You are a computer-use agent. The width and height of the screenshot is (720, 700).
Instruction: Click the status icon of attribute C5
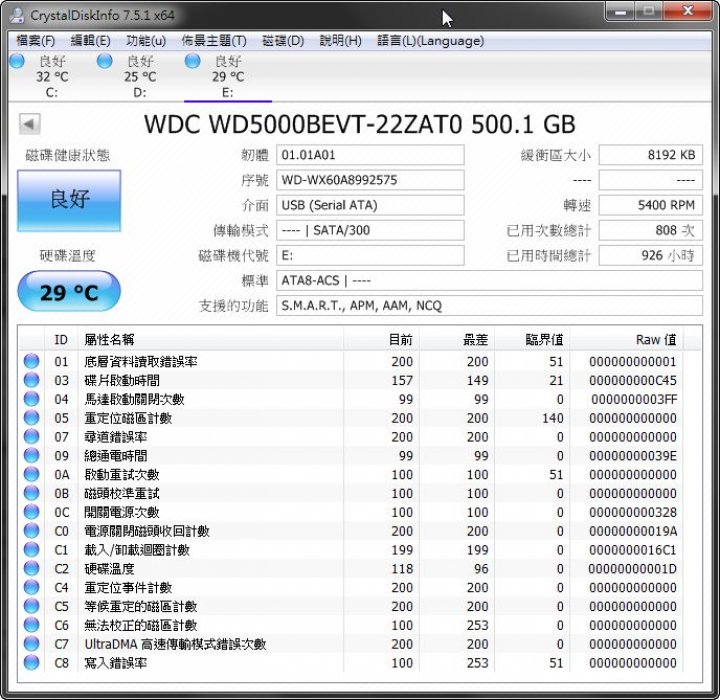click(31, 606)
